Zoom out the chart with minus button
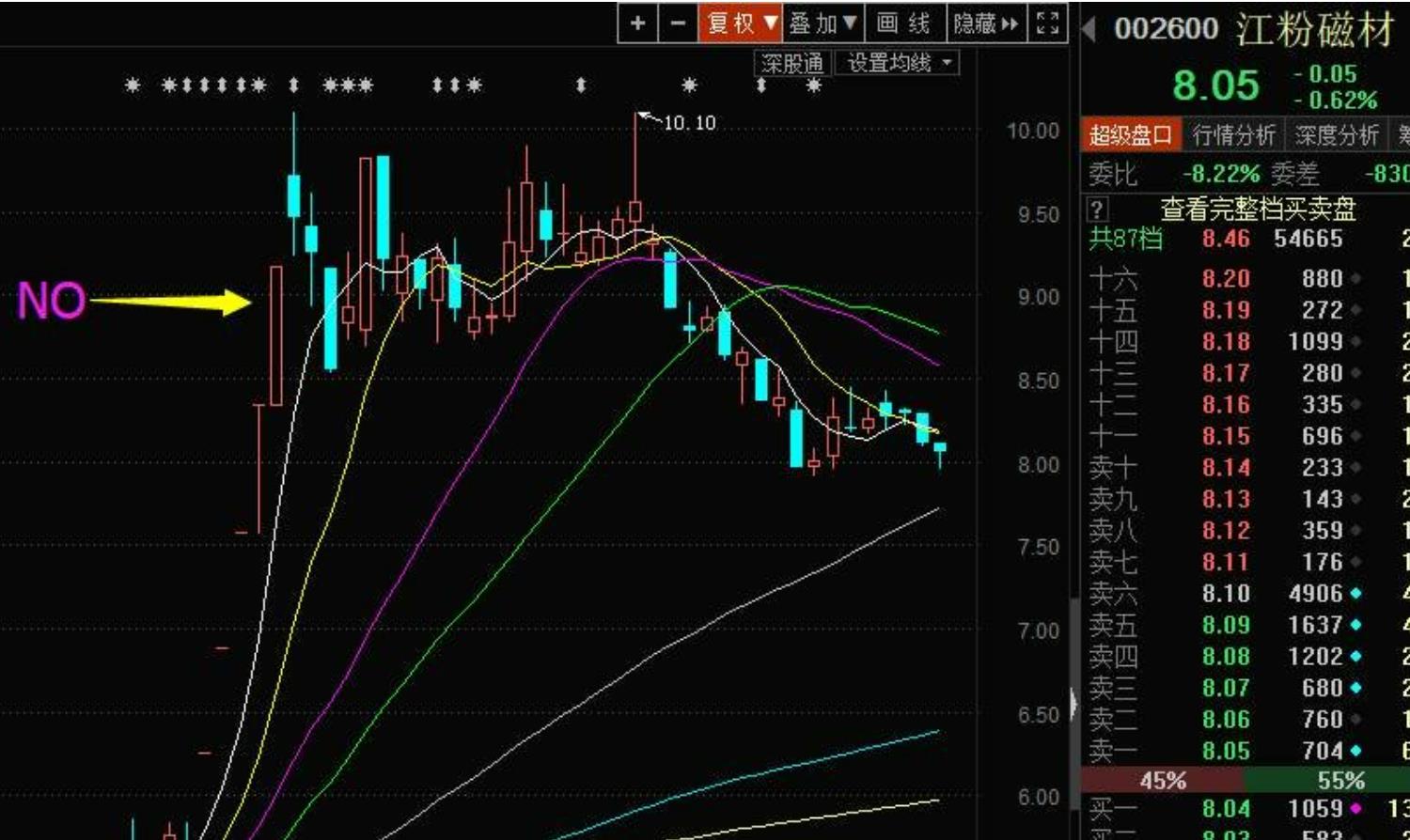 pos(678,23)
